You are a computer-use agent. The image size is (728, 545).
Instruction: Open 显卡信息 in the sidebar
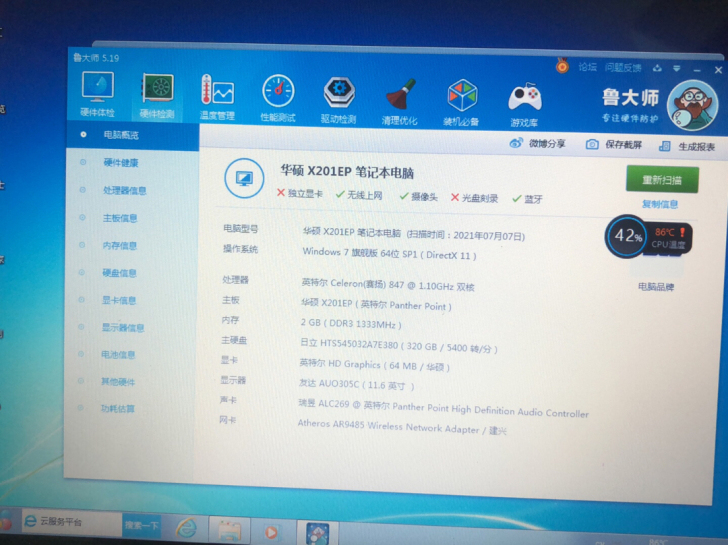pyautogui.click(x=120, y=299)
